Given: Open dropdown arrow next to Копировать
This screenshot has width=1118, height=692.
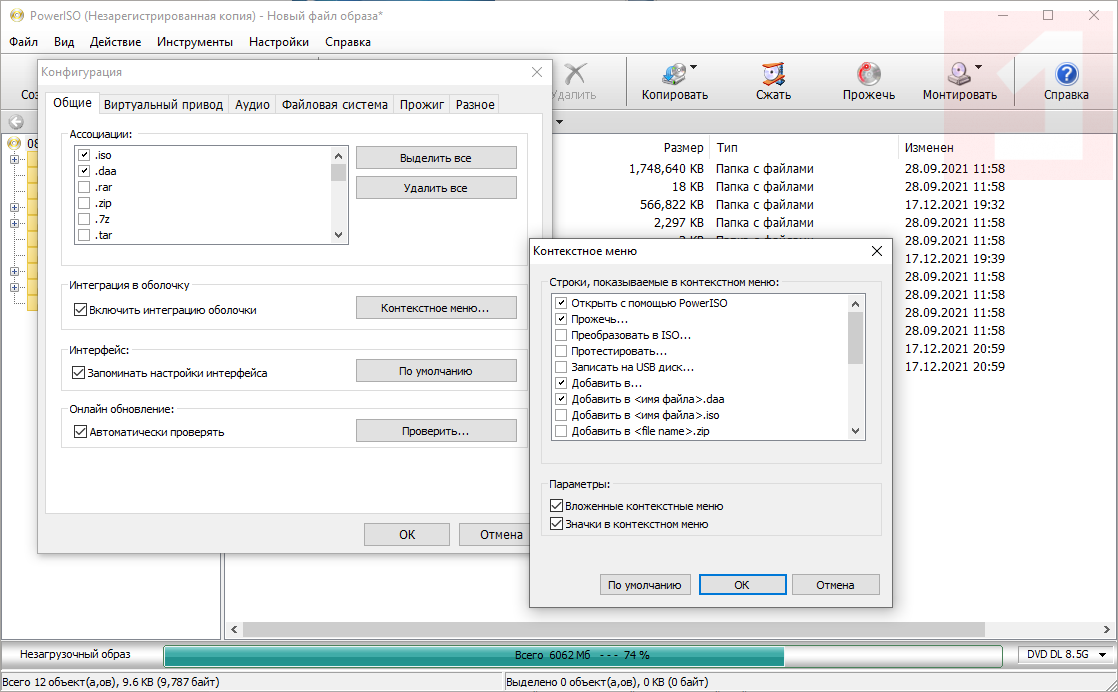Looking at the screenshot, I should [x=693, y=67].
